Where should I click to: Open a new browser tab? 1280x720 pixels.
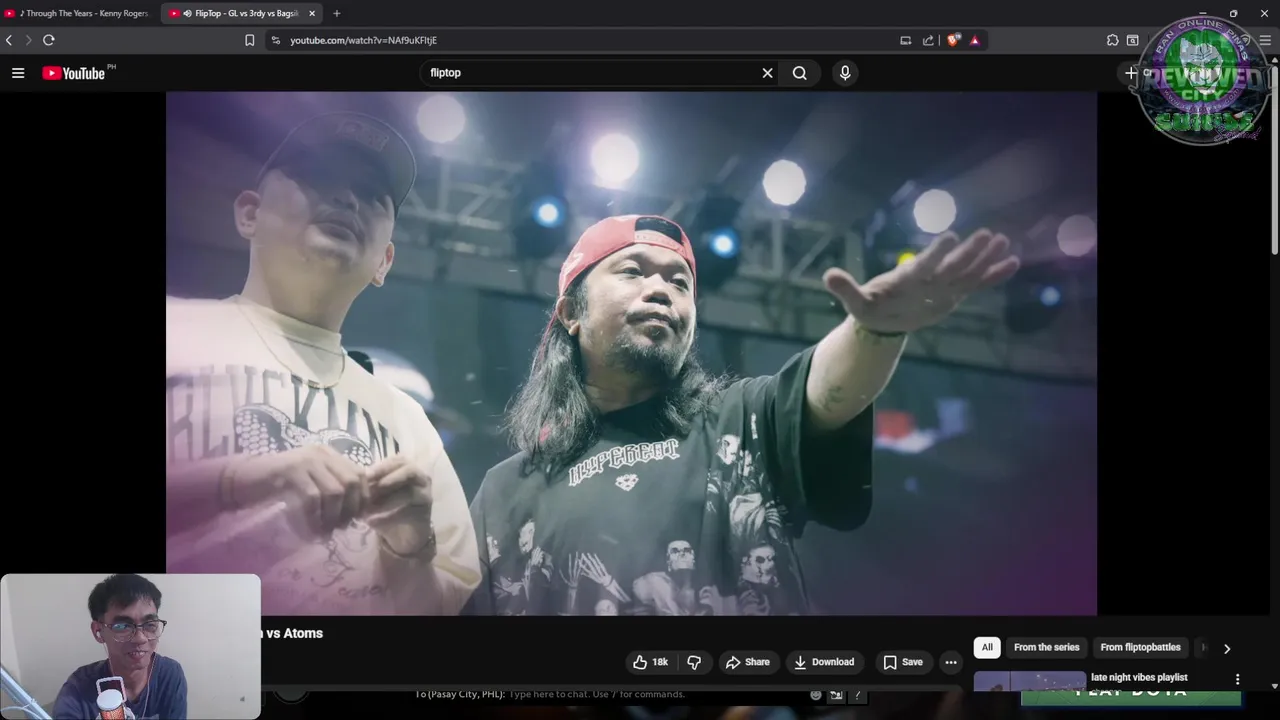[336, 13]
